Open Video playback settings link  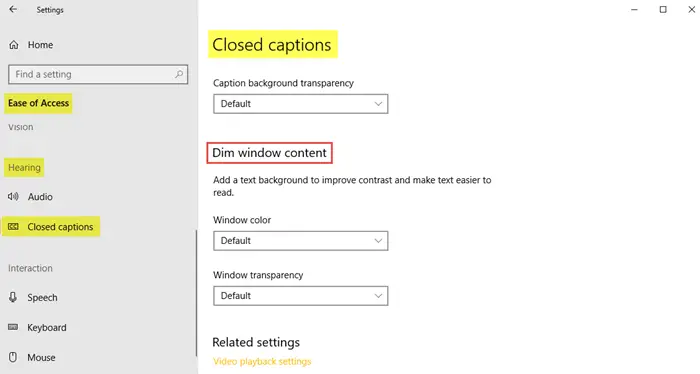pos(262,362)
